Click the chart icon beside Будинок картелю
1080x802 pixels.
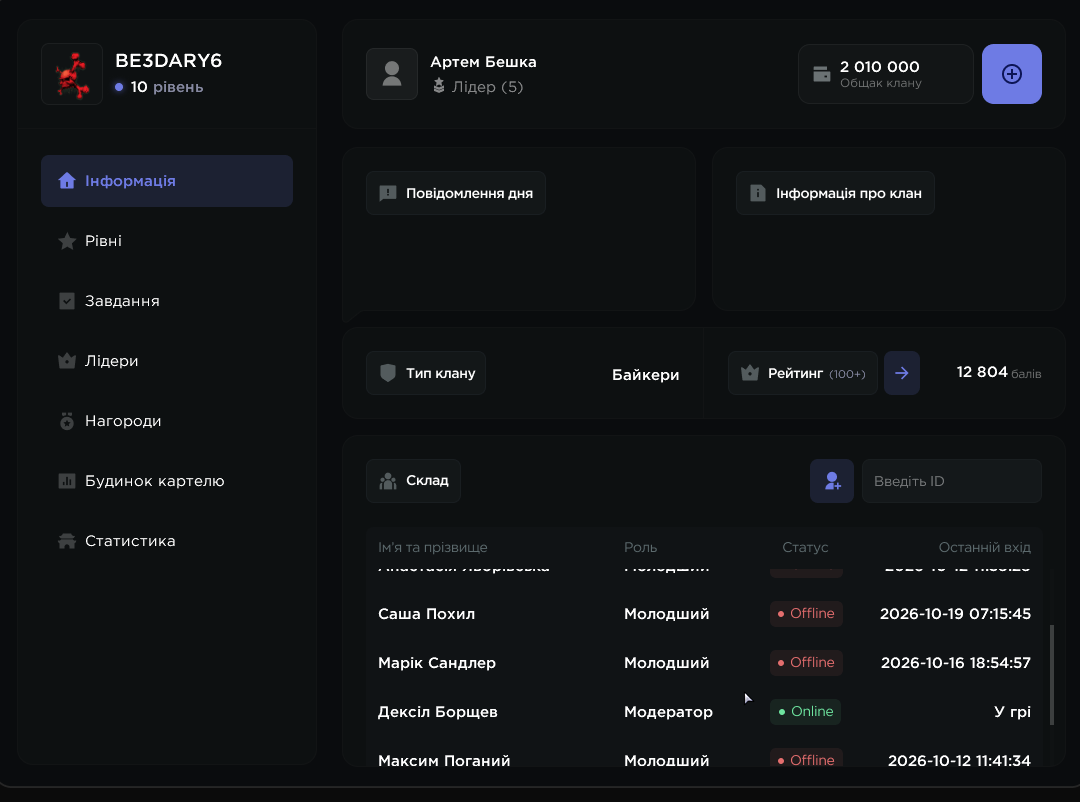coord(67,481)
